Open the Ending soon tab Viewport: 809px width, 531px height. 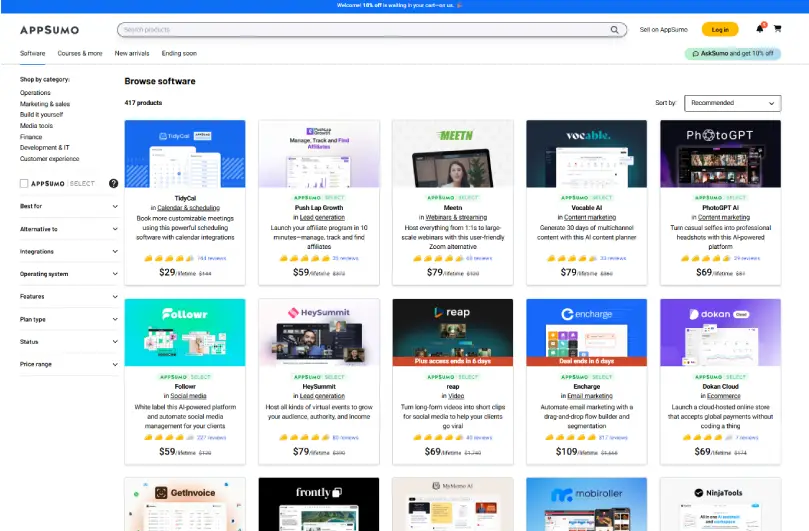click(x=179, y=54)
